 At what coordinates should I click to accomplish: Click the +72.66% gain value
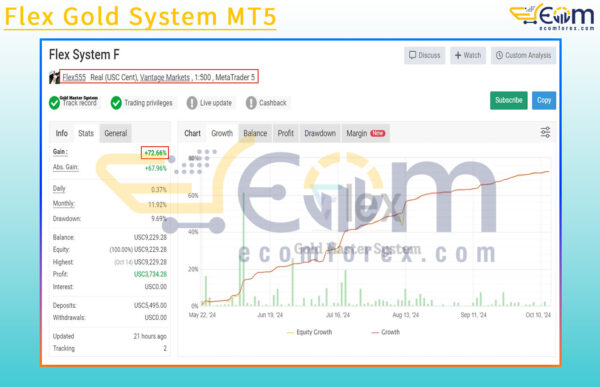(155, 153)
